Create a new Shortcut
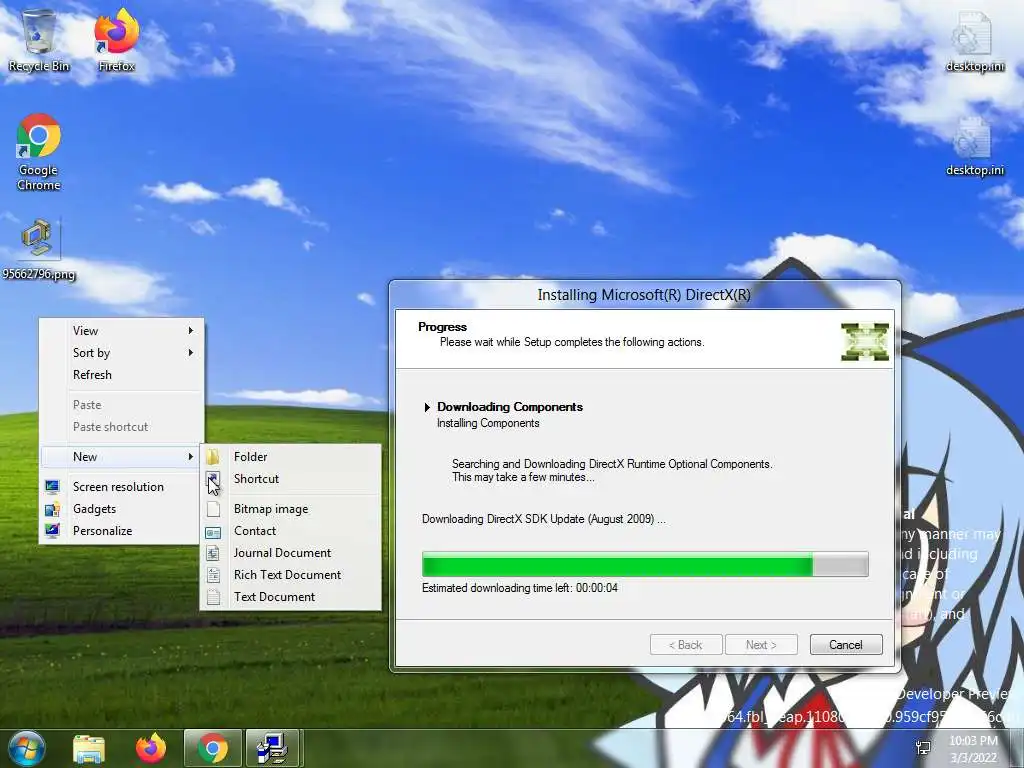 point(291,479)
